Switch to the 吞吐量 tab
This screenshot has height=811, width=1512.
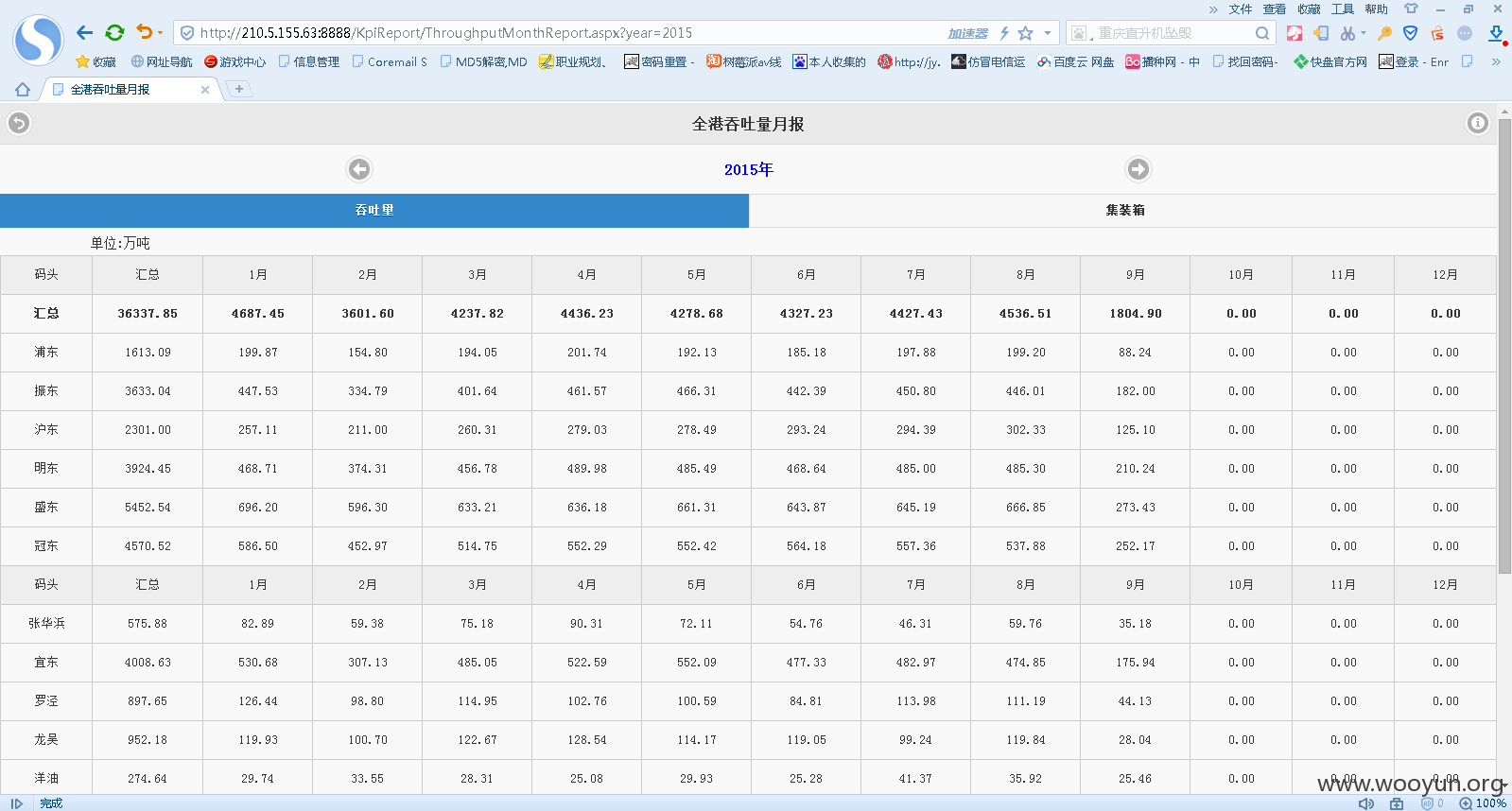pos(374,211)
